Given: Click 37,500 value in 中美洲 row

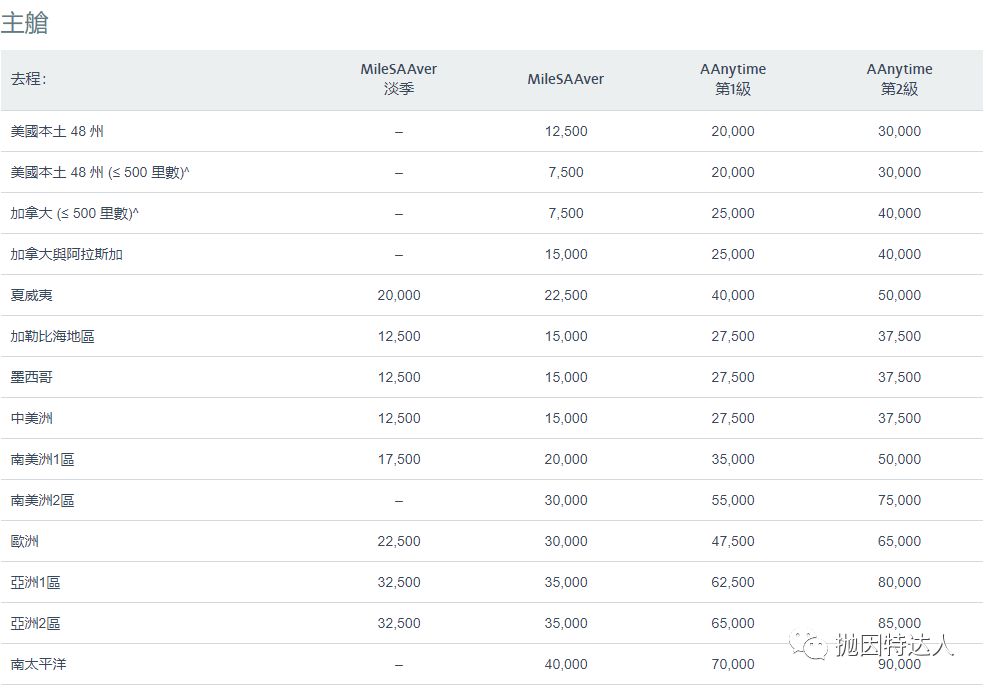Looking at the screenshot, I should pos(899,418).
